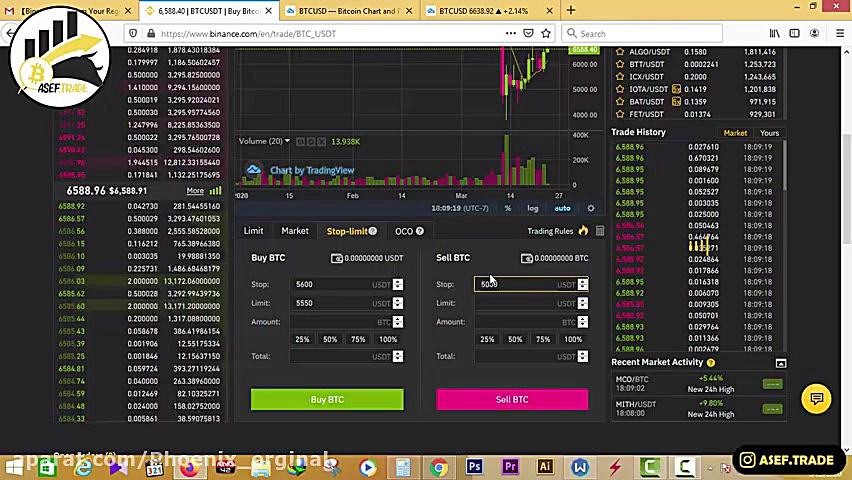Select the Stop-limit order tab
This screenshot has height=480, width=852.
pyautogui.click(x=347, y=231)
